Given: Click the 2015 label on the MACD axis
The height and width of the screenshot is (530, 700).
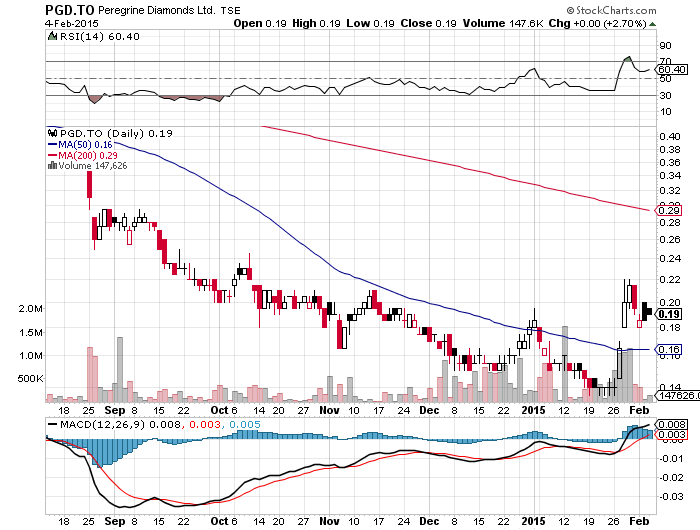Looking at the screenshot, I should [533, 521].
